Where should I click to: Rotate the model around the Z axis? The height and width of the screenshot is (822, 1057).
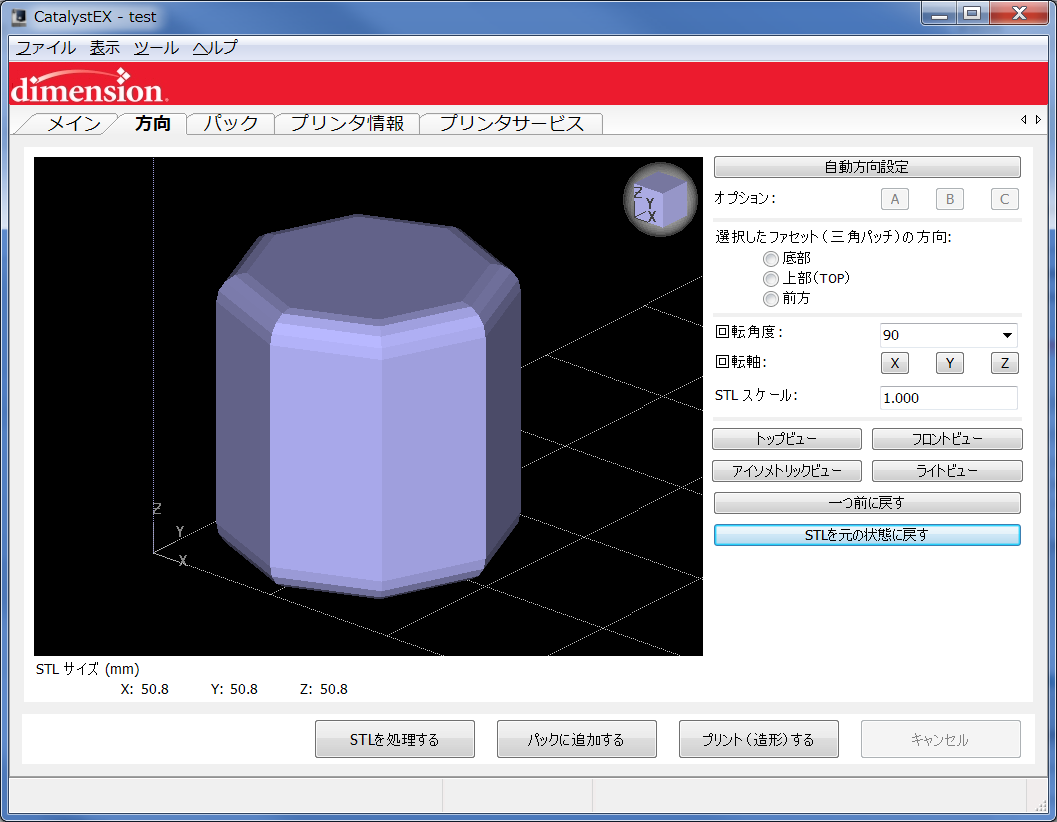[x=1004, y=363]
